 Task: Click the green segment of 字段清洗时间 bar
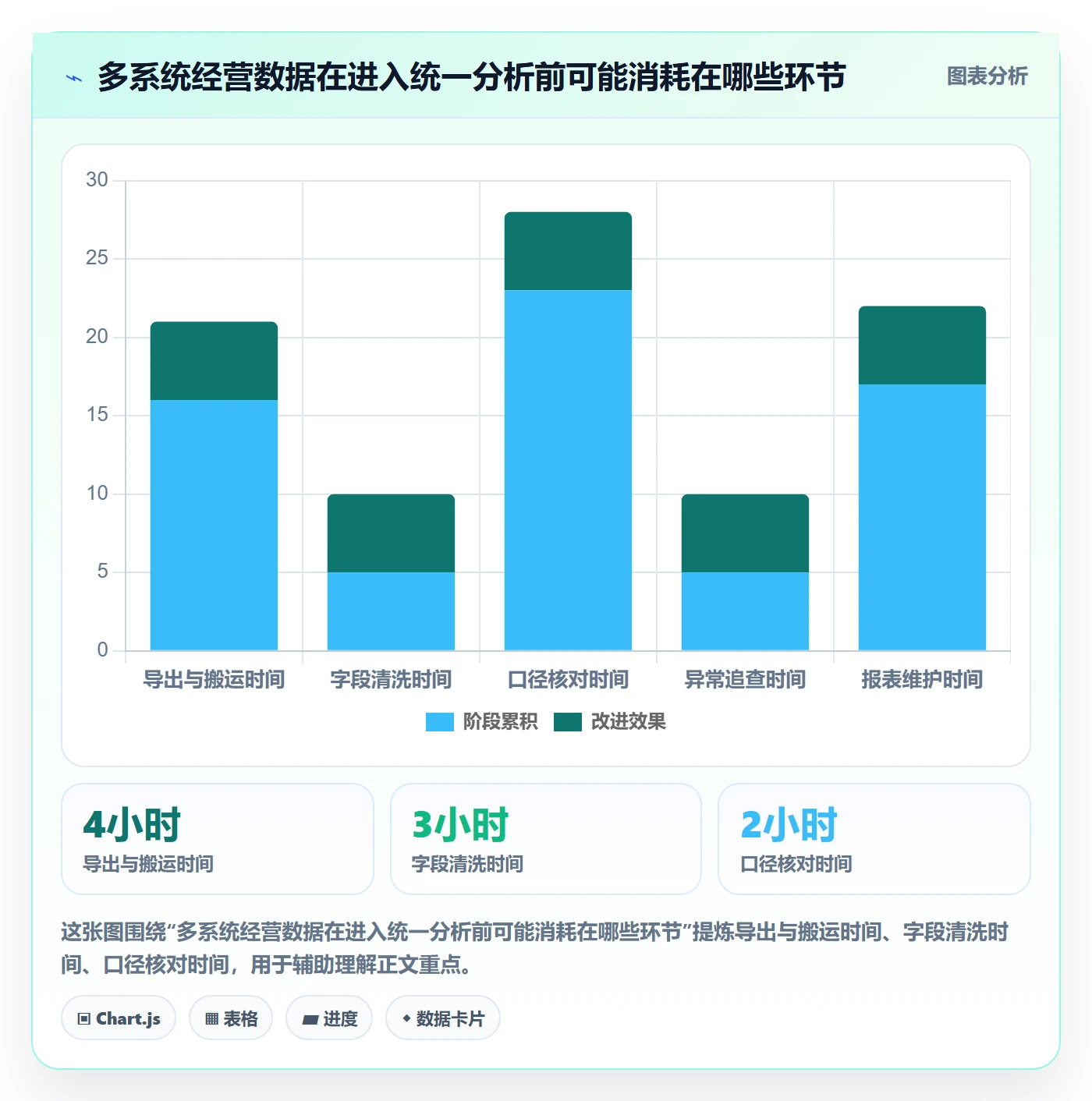[391, 533]
